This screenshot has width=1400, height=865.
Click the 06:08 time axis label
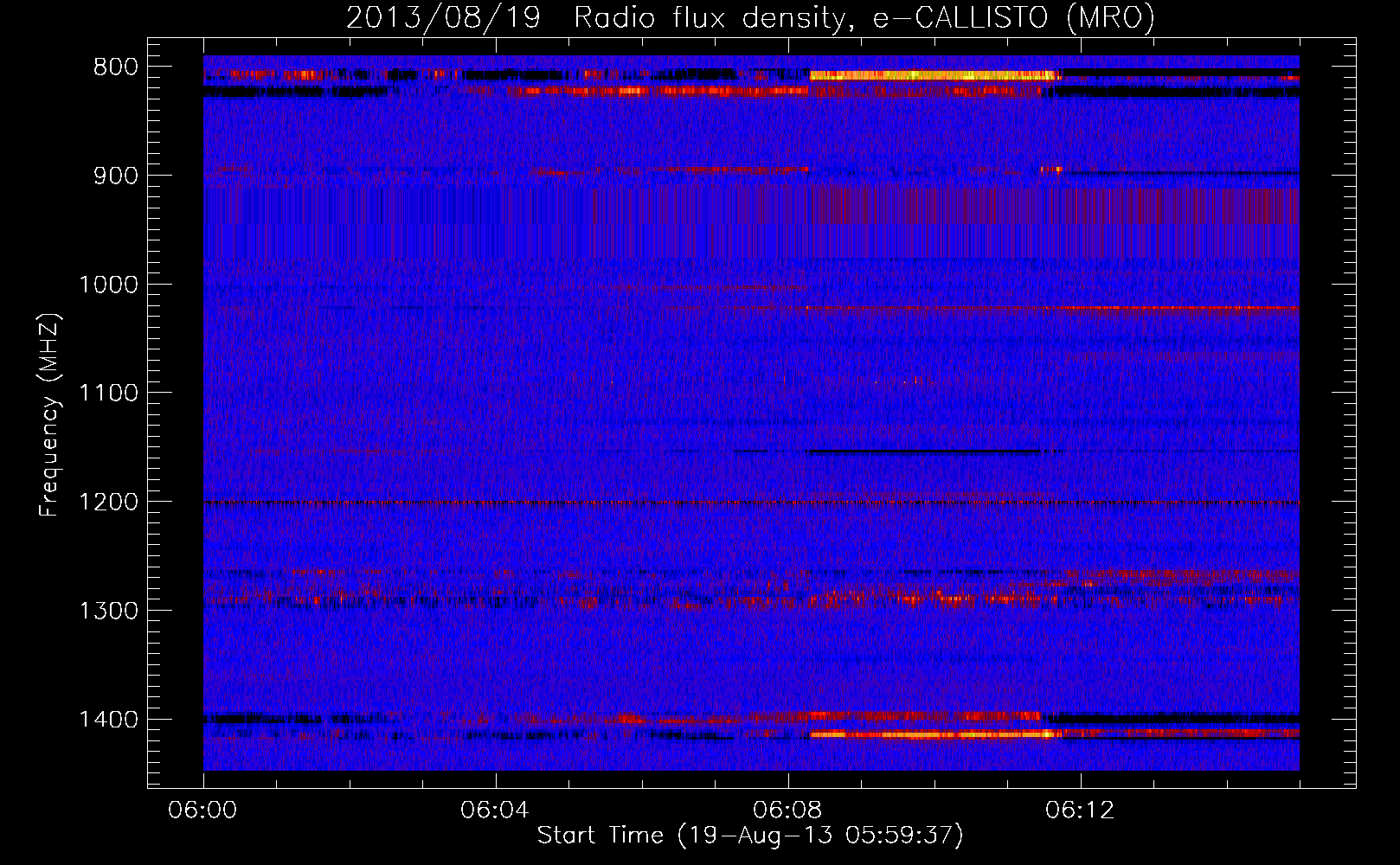[787, 811]
